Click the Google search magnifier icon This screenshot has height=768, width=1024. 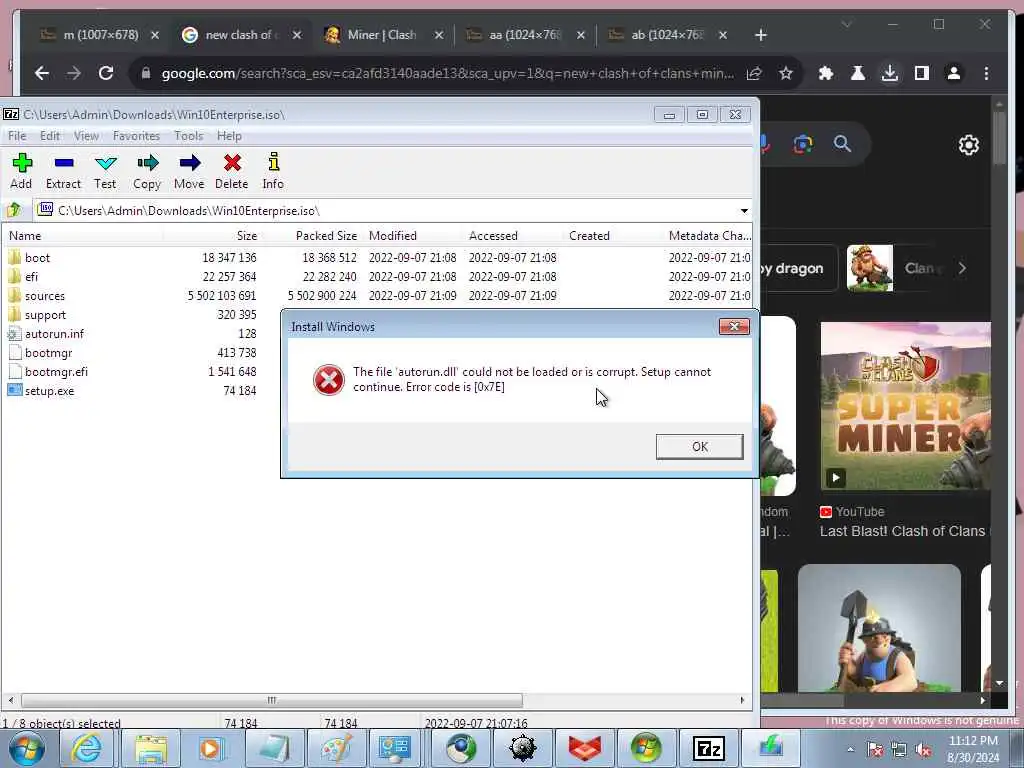coord(842,144)
